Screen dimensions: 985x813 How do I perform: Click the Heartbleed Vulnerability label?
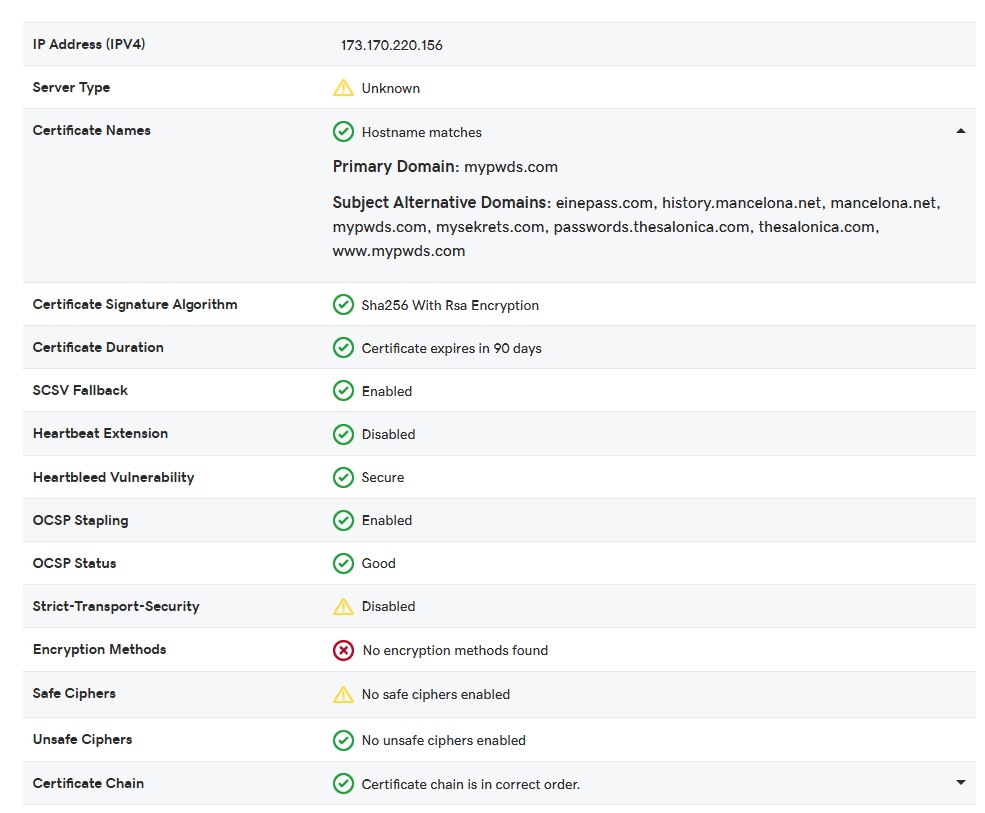click(x=114, y=477)
